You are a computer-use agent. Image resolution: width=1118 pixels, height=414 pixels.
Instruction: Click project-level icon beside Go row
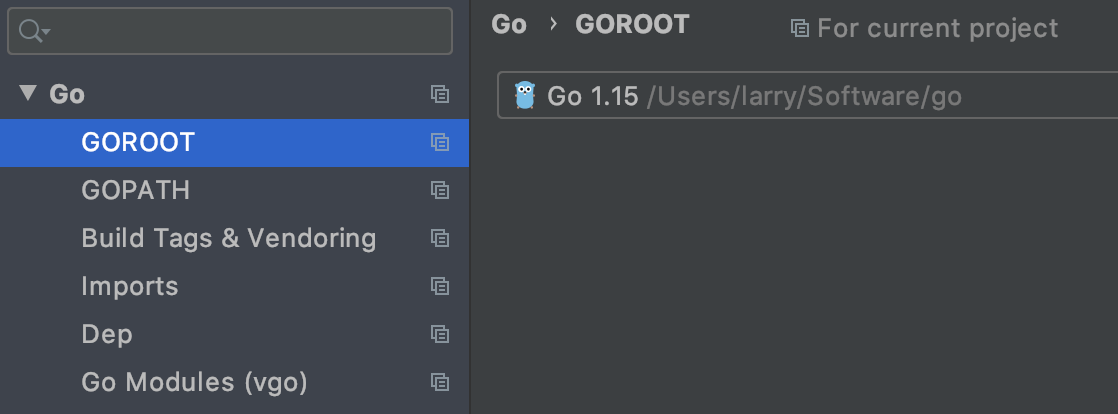[x=439, y=94]
